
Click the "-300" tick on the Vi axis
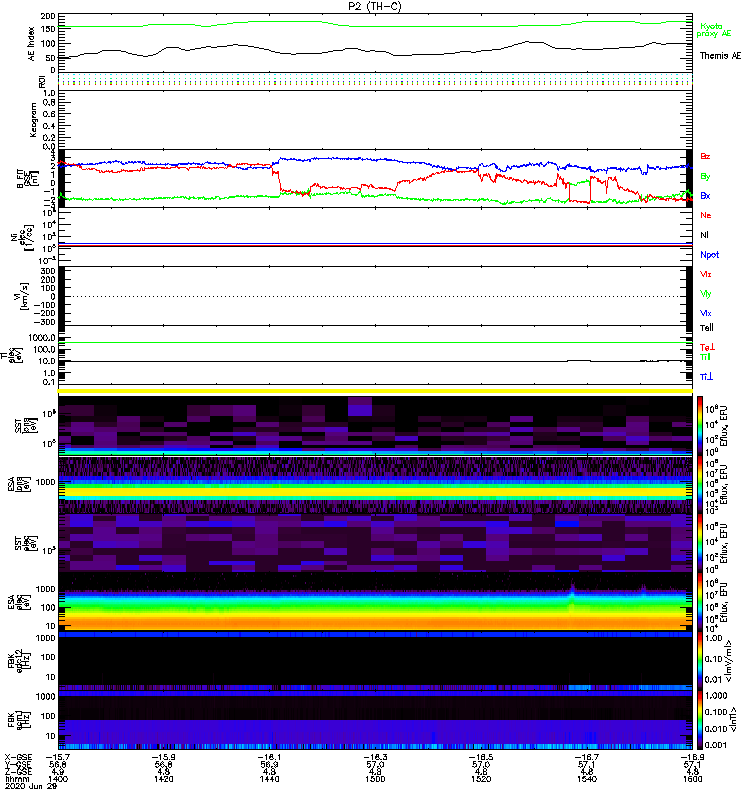45,322
